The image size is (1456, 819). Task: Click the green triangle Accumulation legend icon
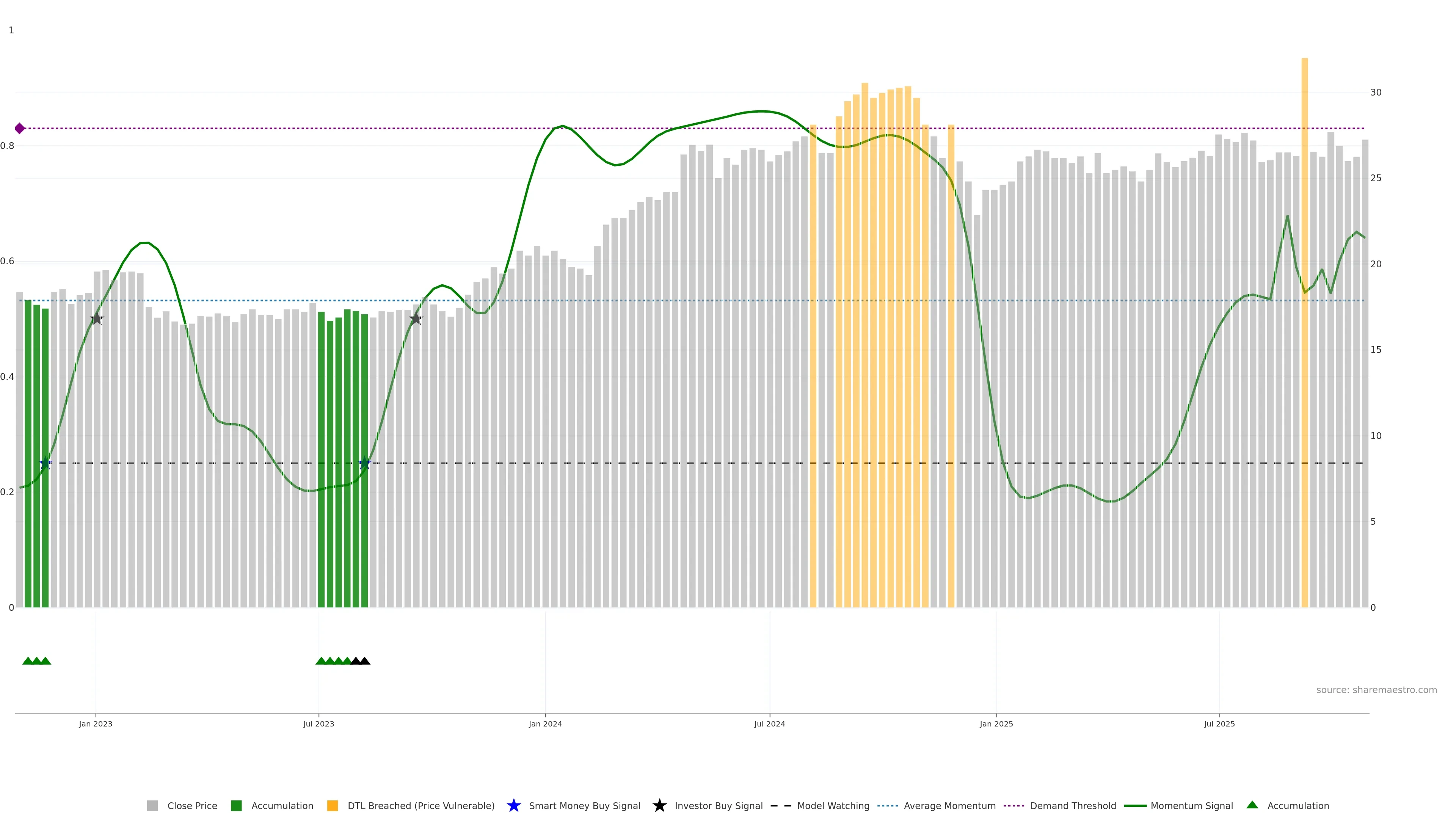tap(1252, 805)
